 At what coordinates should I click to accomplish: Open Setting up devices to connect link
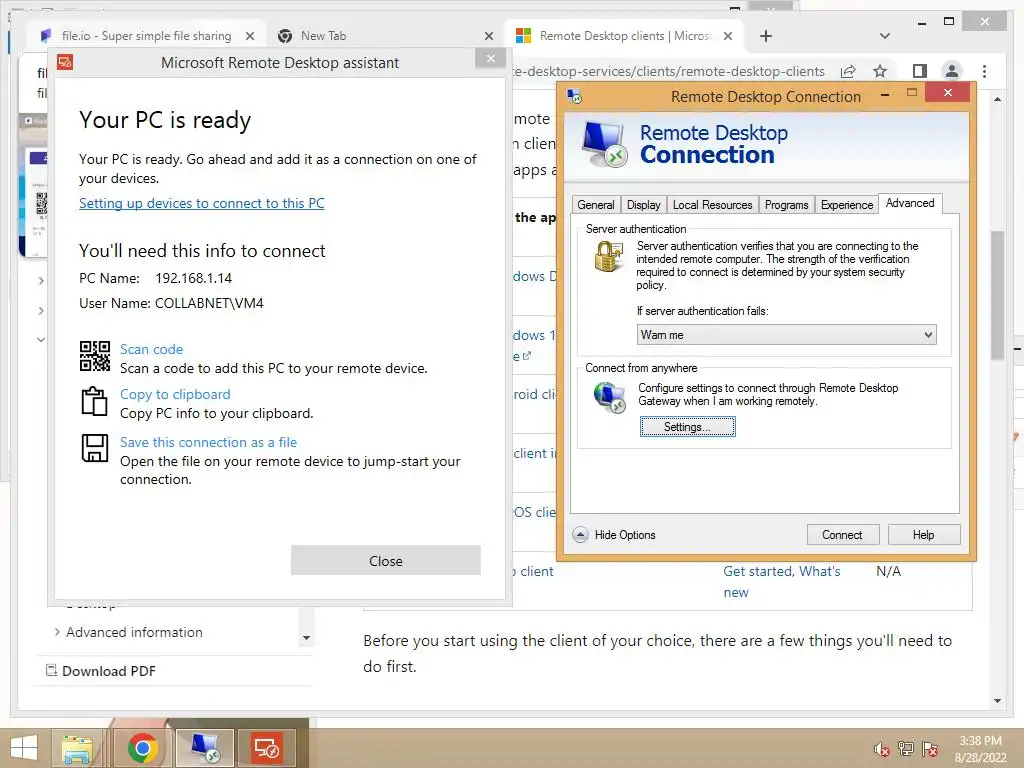[x=202, y=203]
